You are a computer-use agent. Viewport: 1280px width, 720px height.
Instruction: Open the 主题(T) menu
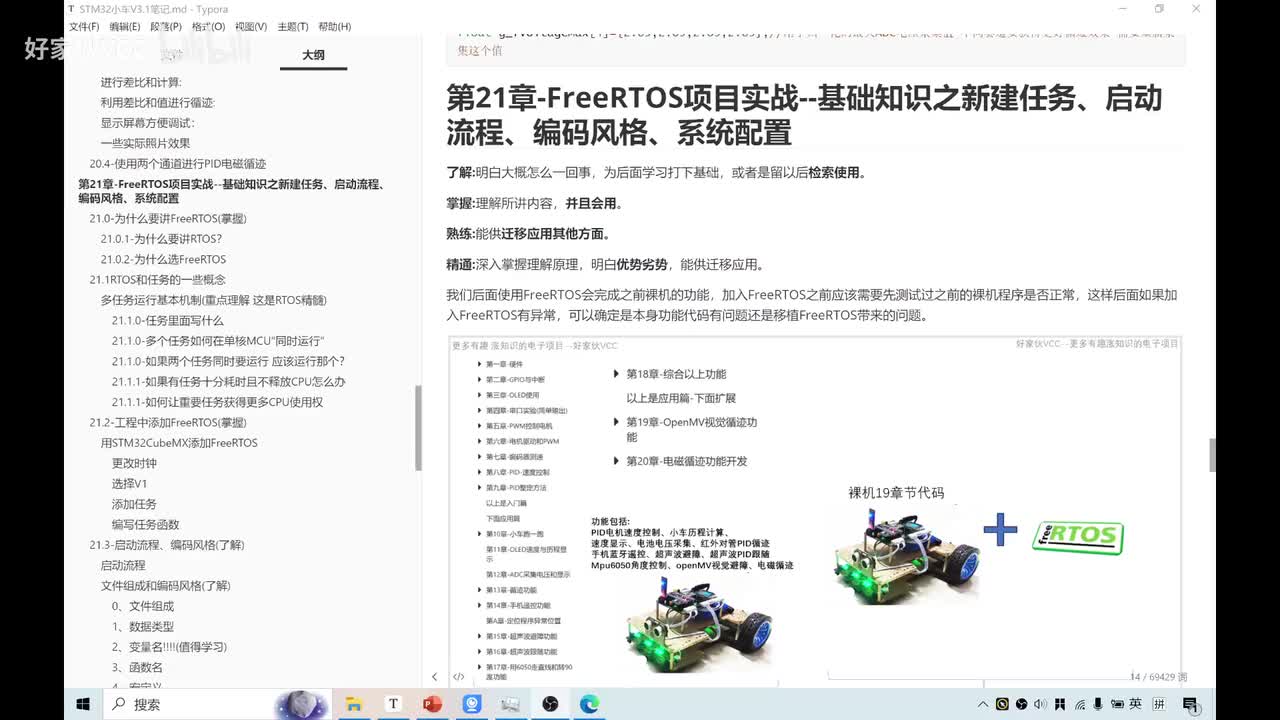(x=292, y=27)
